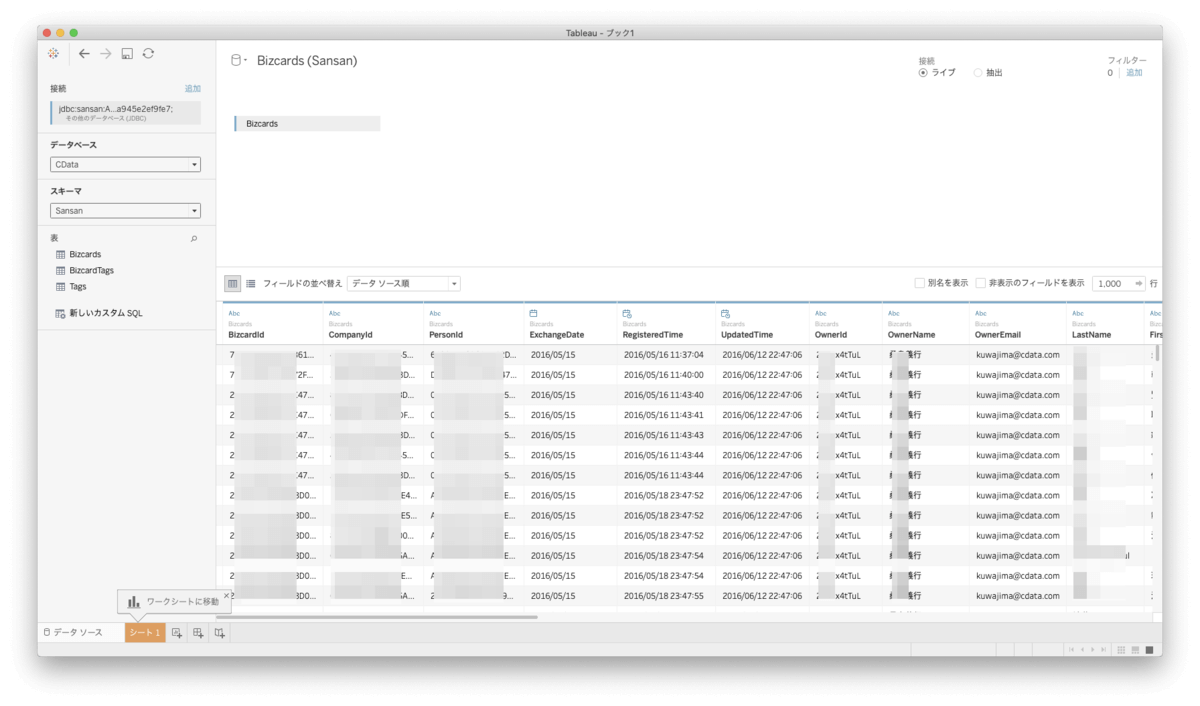The width and height of the screenshot is (1200, 706).
Task: Apply the row count with the arrow icon
Action: click(x=1138, y=284)
